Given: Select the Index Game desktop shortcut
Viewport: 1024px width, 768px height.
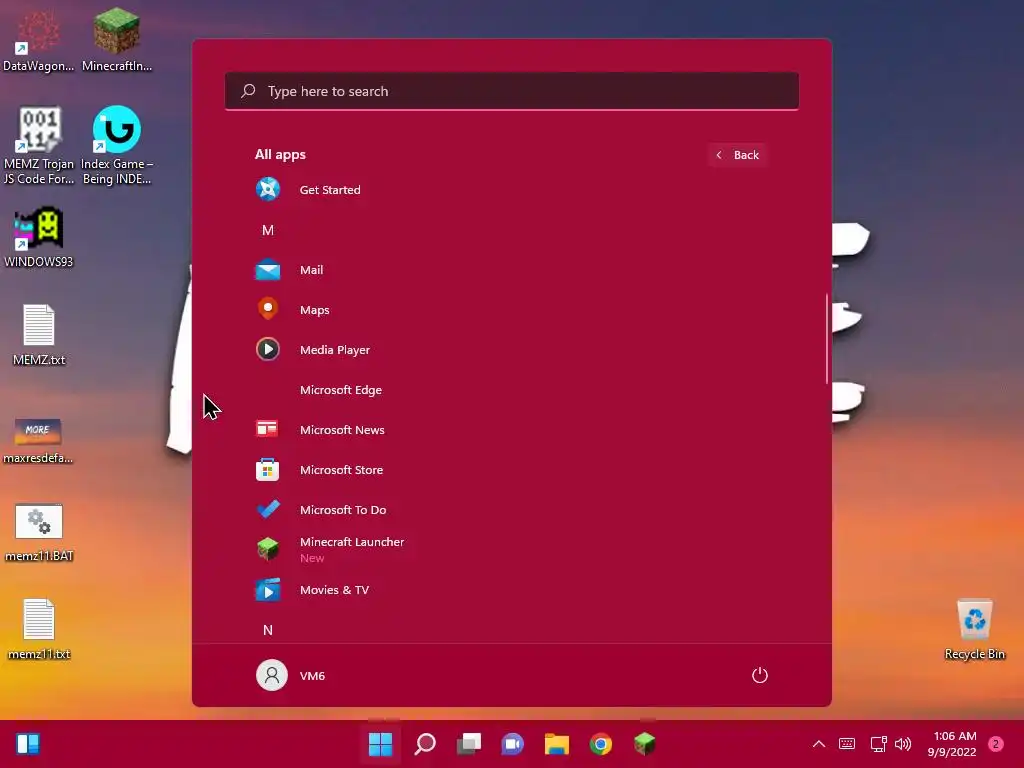Looking at the screenshot, I should pos(117,146).
